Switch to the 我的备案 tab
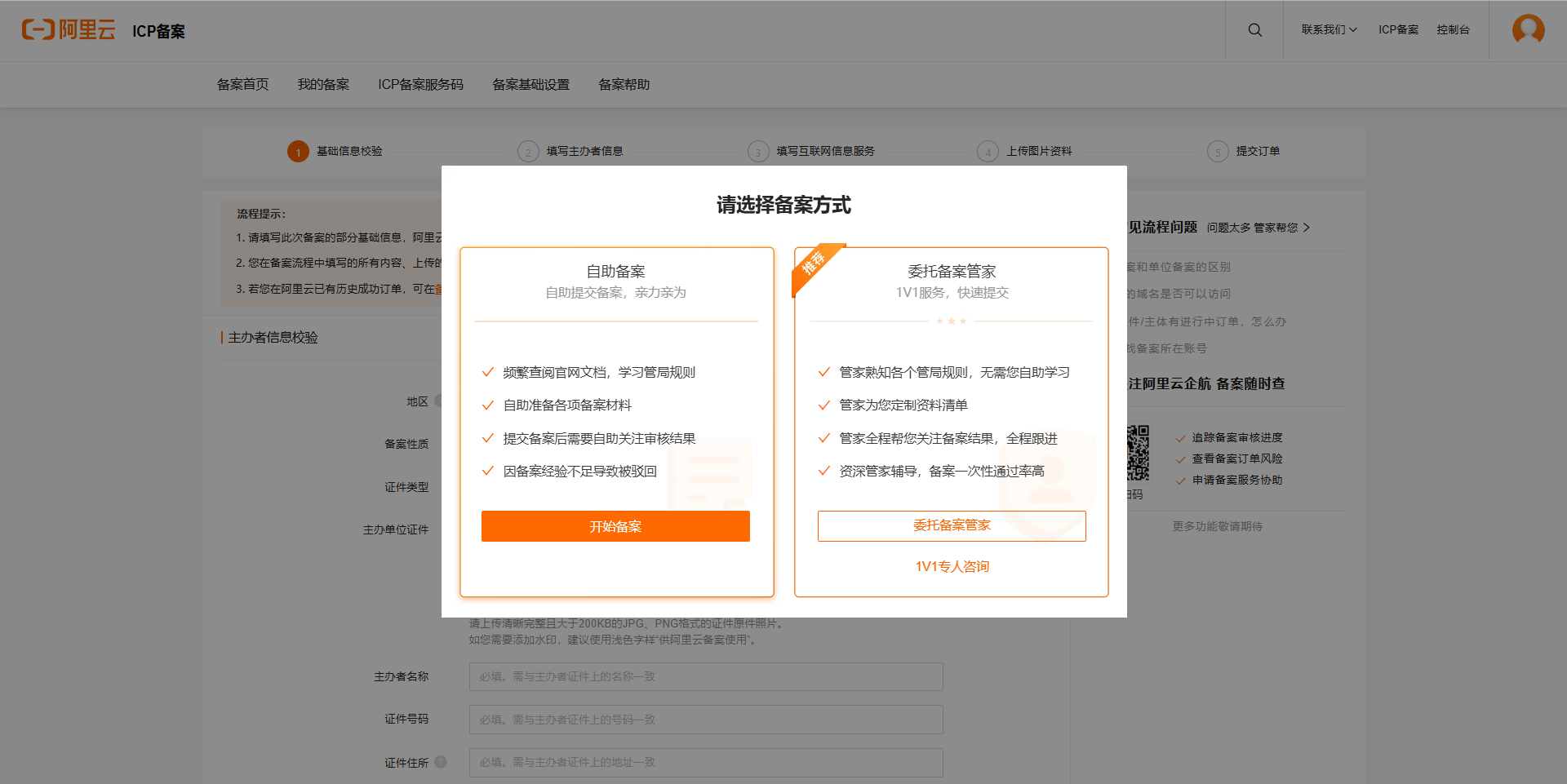Screen dimensions: 1567x784 pyautogui.click(x=323, y=84)
